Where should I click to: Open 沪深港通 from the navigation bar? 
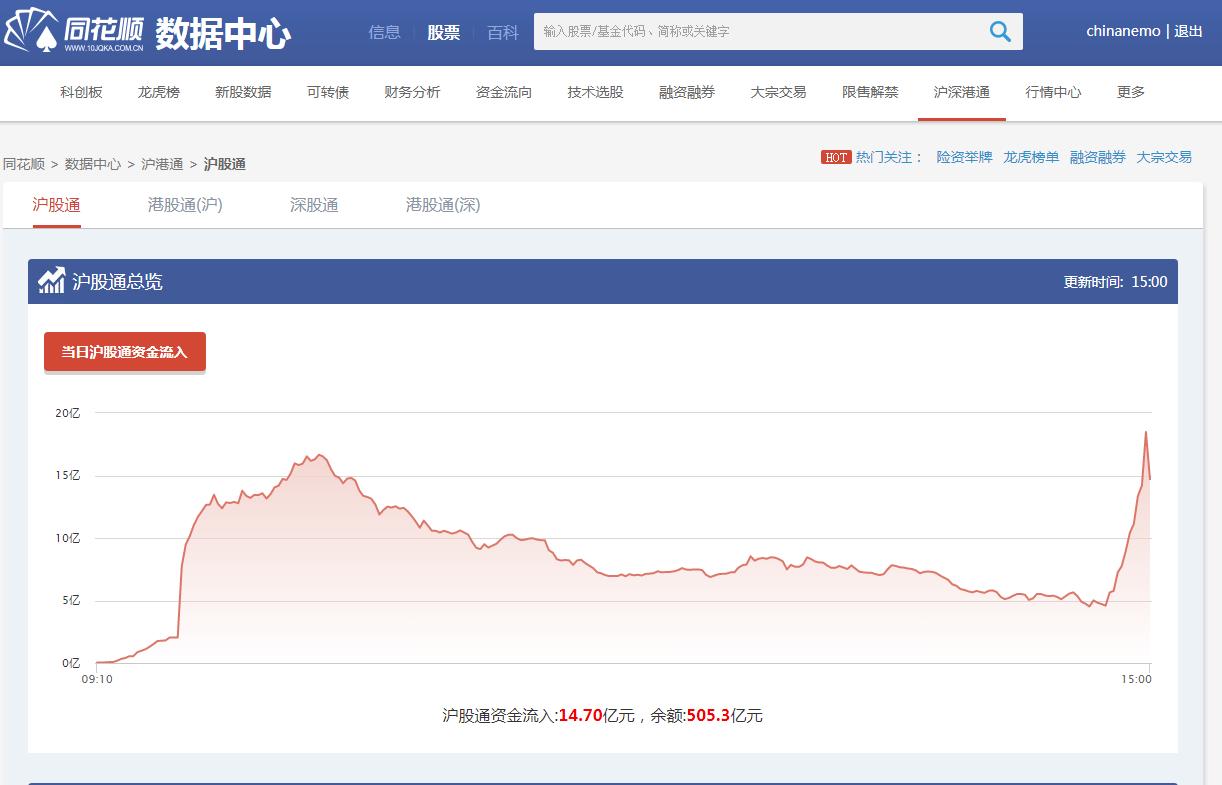[961, 92]
